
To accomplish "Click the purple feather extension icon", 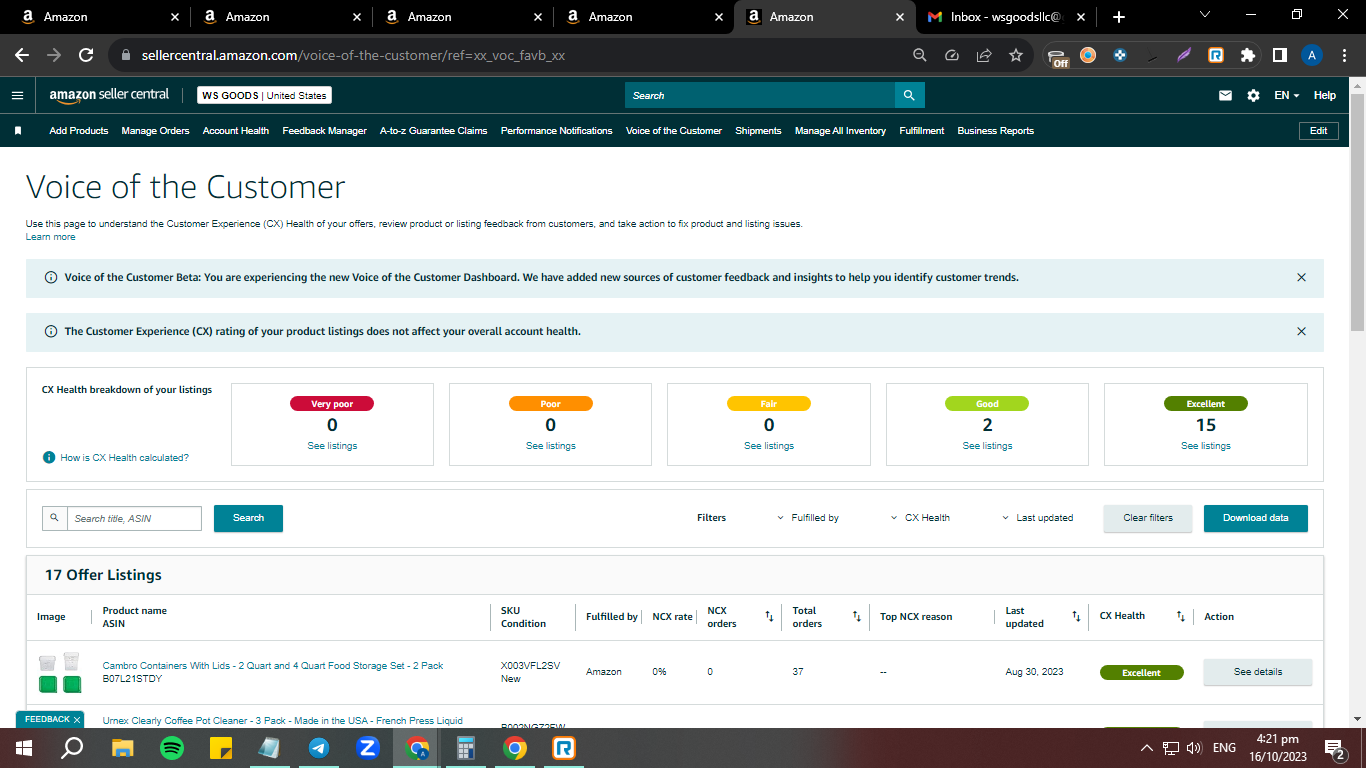I will pos(1184,56).
